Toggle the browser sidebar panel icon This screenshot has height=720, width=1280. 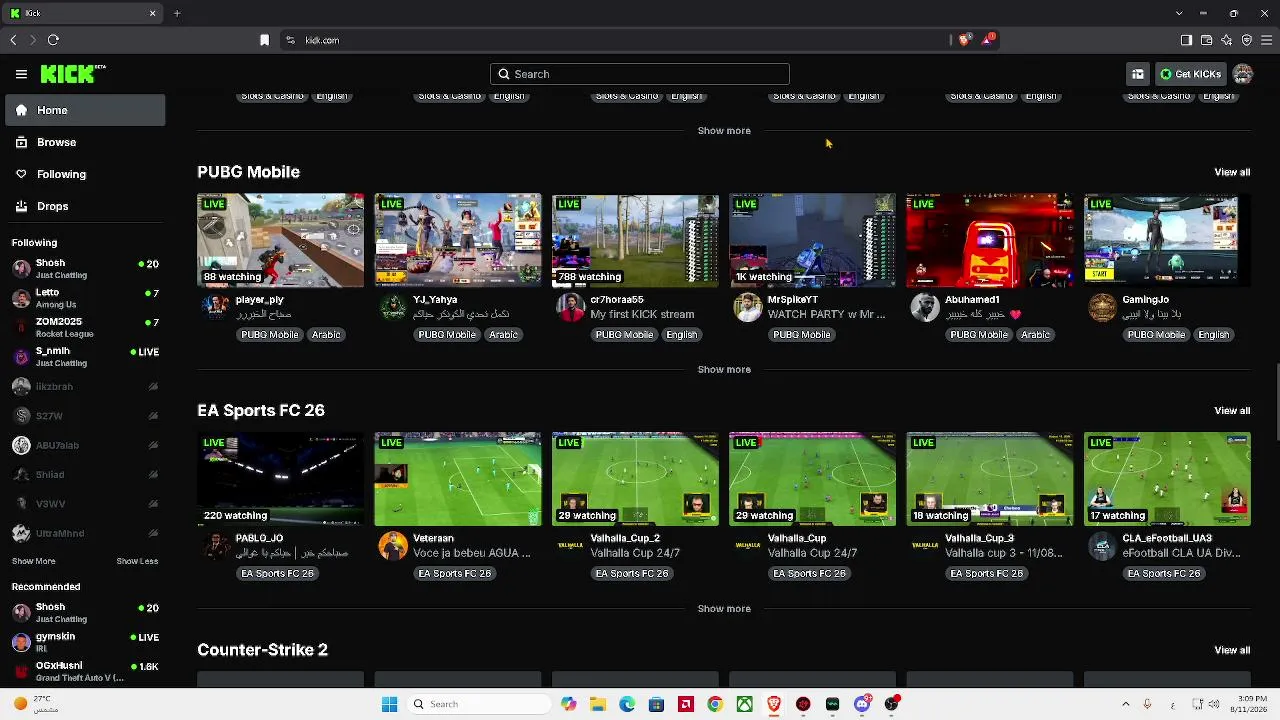(1186, 40)
